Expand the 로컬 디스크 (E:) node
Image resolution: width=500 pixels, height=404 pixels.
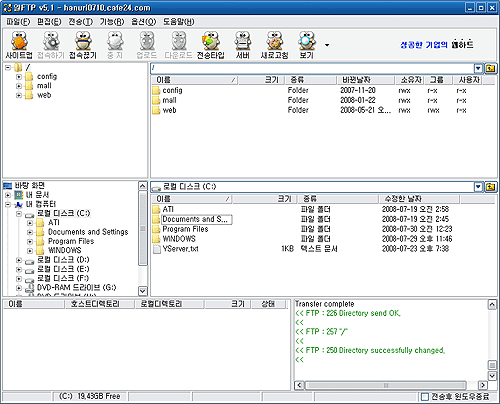pos(19,269)
